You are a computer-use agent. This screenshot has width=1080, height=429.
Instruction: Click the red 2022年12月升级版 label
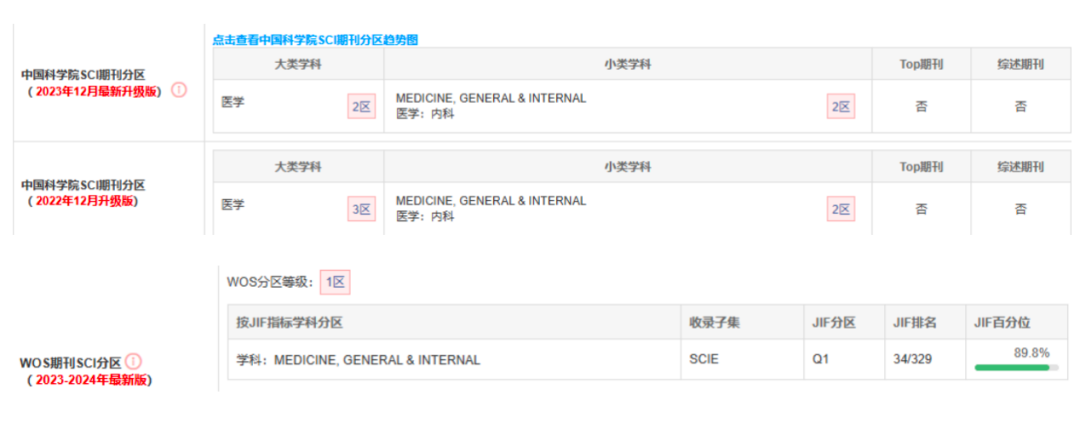pyautogui.click(x=83, y=201)
